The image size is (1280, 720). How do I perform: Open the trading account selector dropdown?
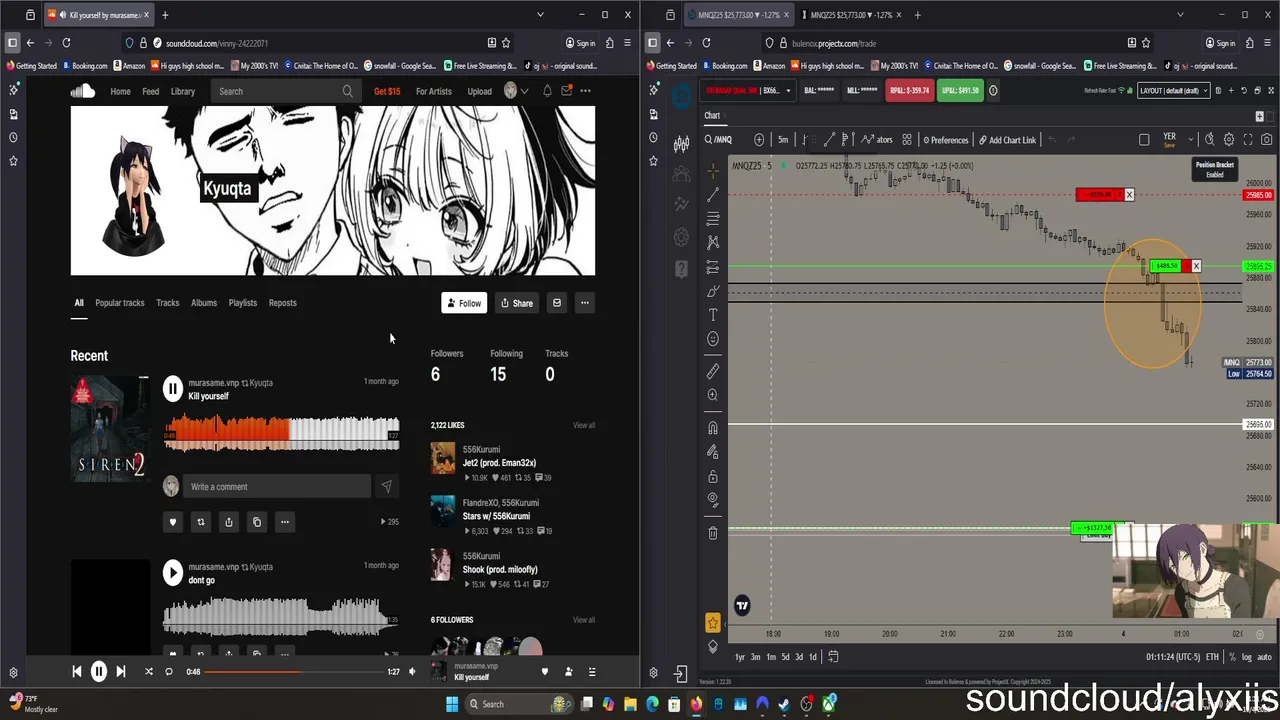click(748, 90)
